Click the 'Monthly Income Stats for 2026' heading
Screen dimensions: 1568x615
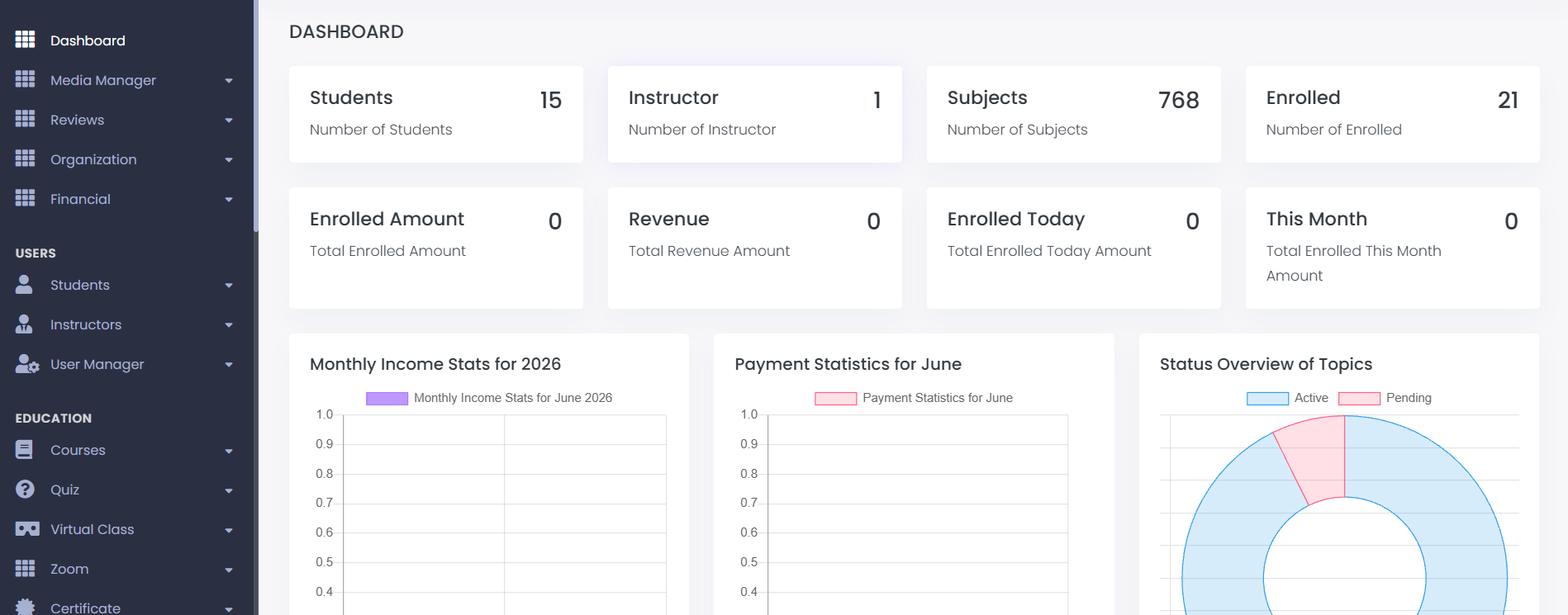pos(435,364)
